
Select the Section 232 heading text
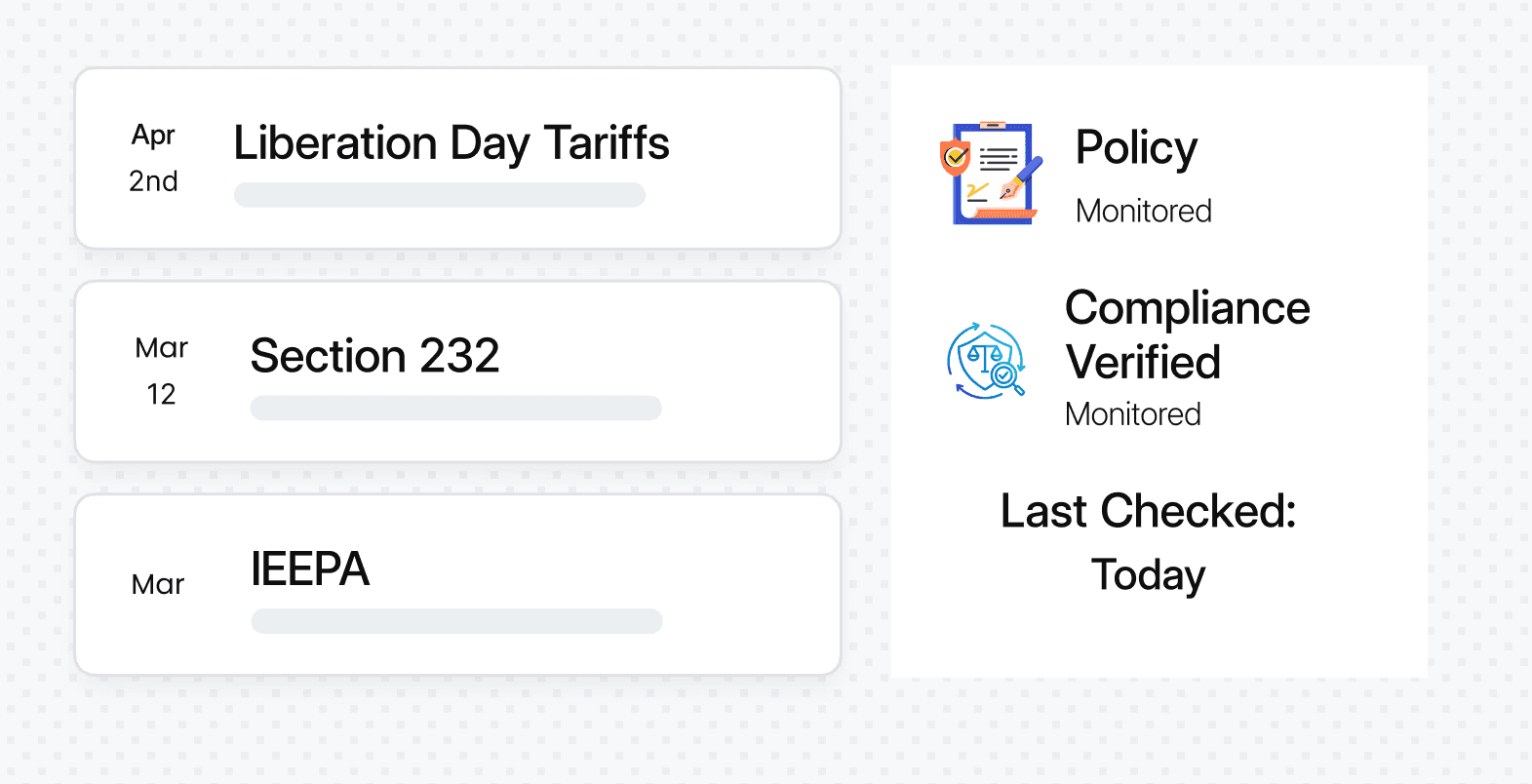point(375,356)
